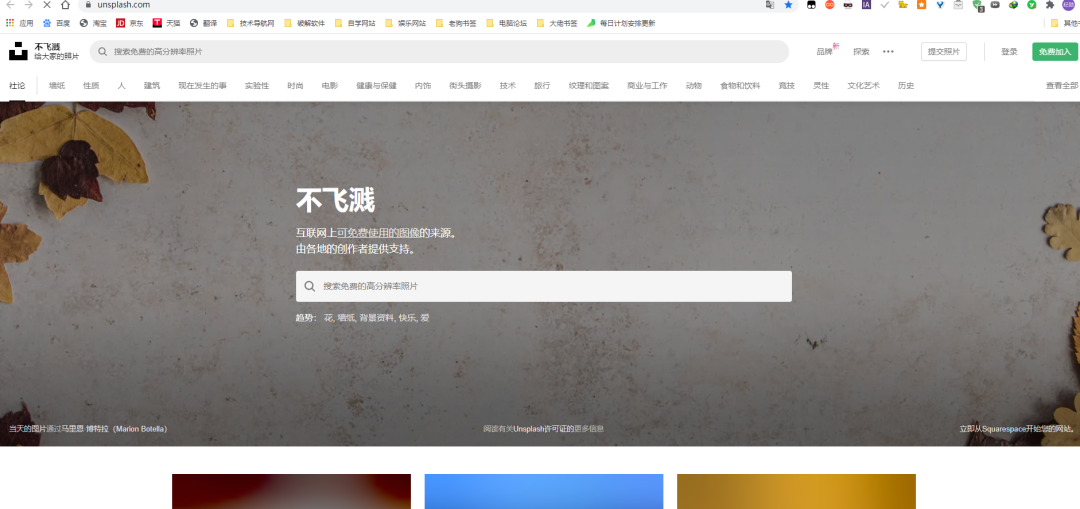Click the browser home icon
Image resolution: width=1080 pixels, height=509 pixels.
click(66, 5)
